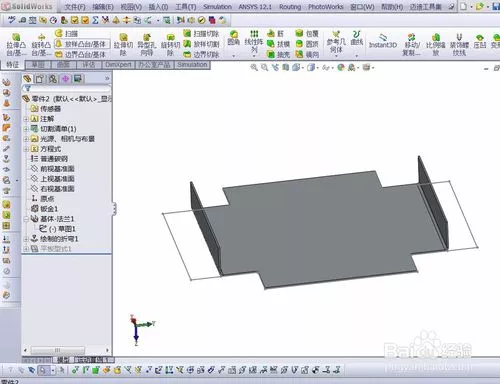Open the Routing menu

tap(290, 7)
